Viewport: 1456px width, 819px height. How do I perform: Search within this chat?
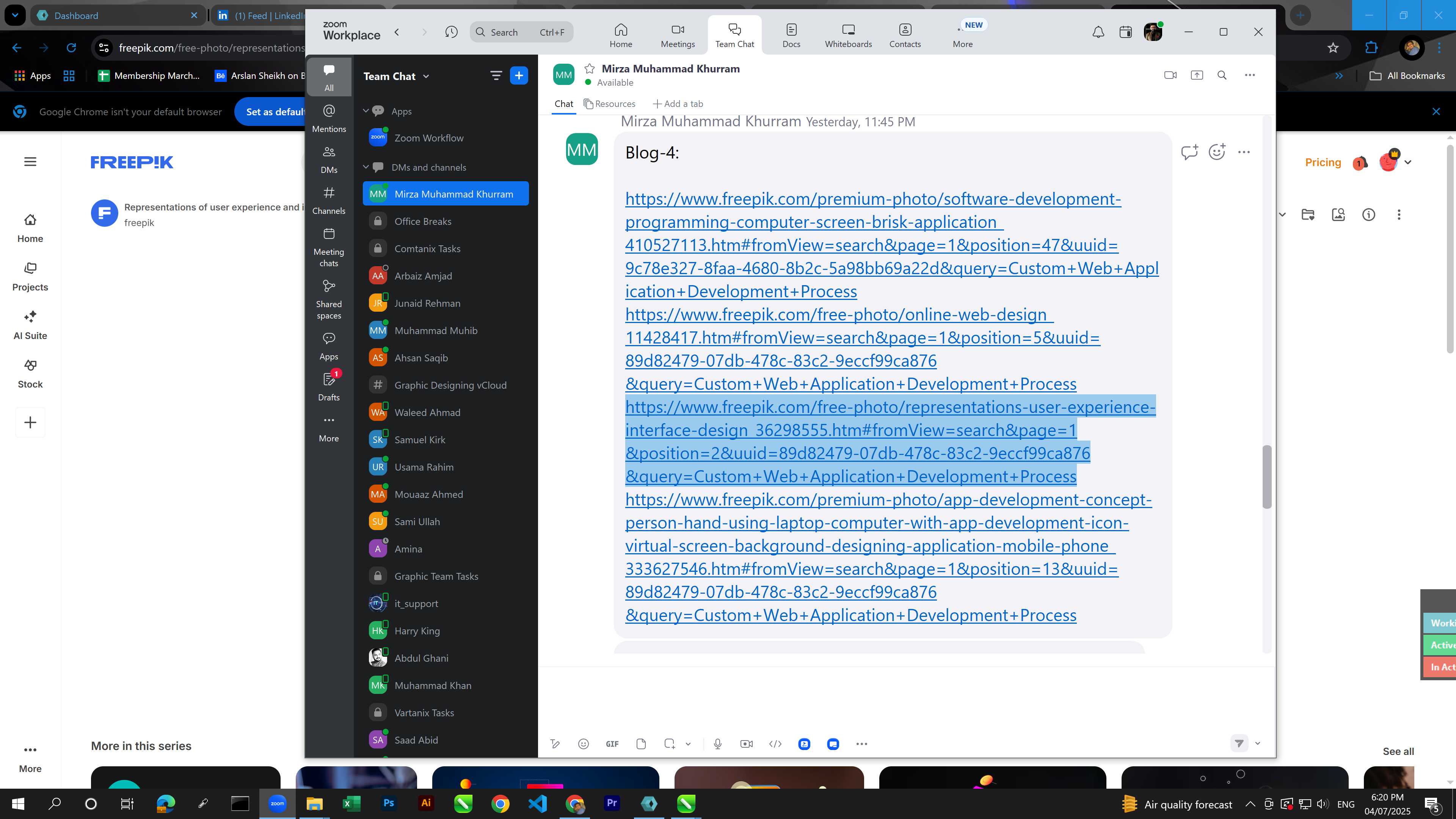1222,75
